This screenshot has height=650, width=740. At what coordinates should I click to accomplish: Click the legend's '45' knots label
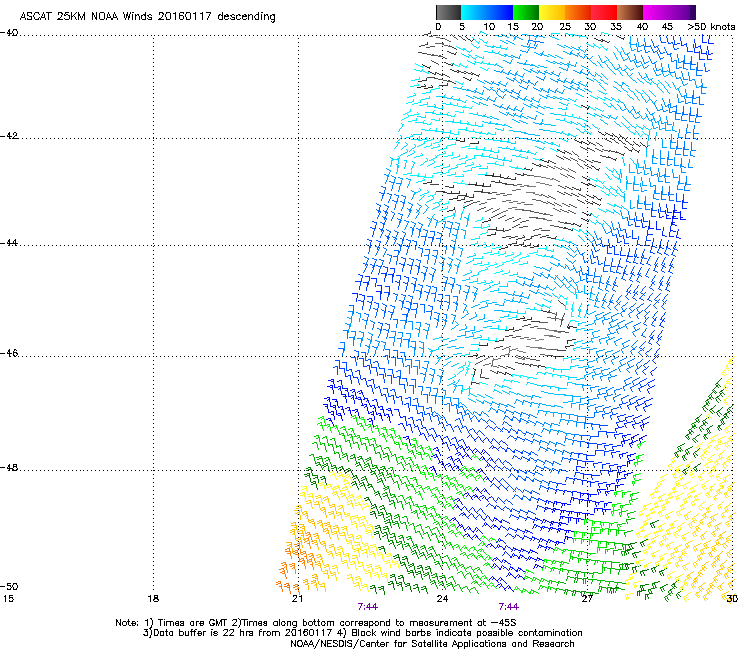tap(667, 27)
